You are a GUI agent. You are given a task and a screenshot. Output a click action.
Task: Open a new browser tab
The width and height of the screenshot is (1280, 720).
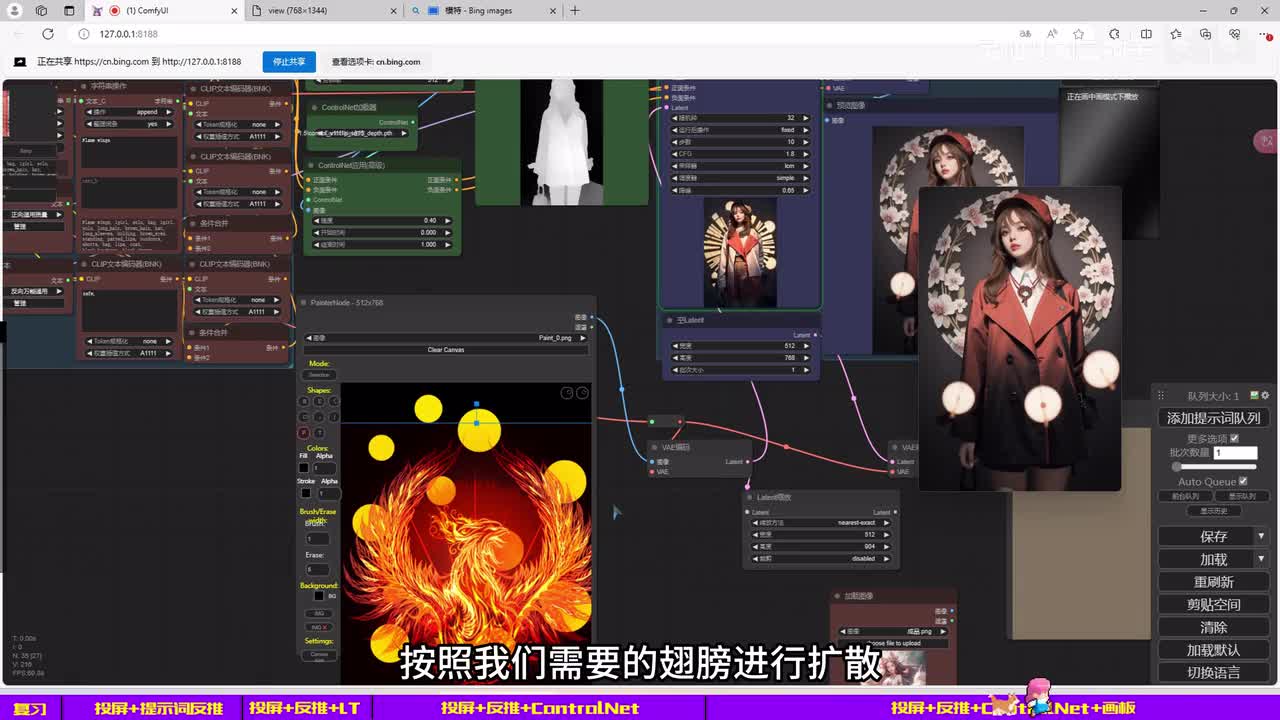(x=575, y=11)
